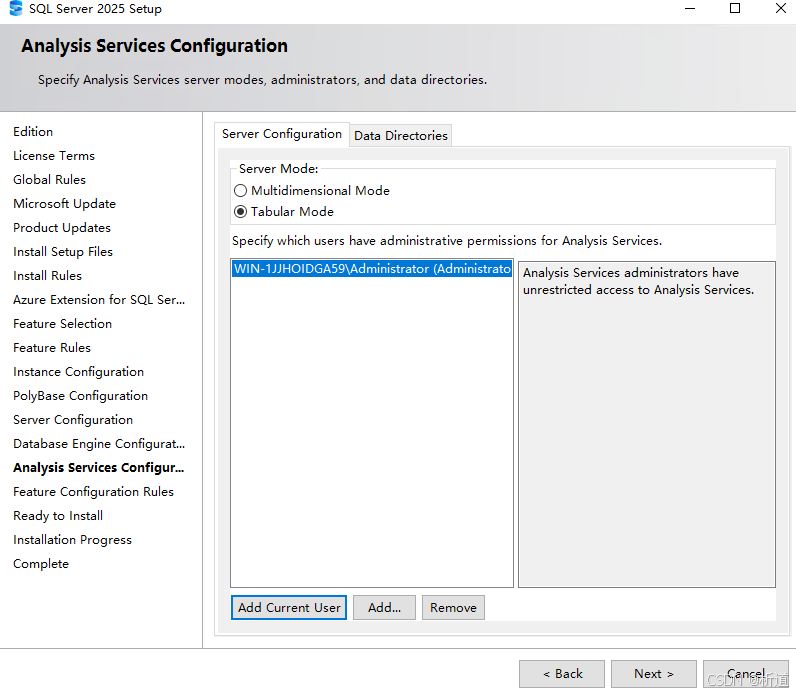This screenshot has height=694, width=796.
Task: Select Database Engine Configuration sidebar step
Action: 99,444
